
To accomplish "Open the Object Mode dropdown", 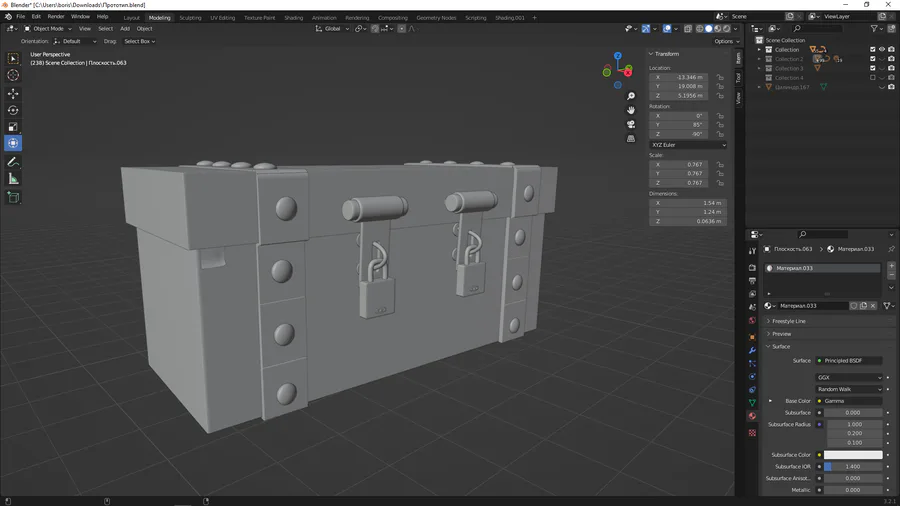I will pos(48,29).
